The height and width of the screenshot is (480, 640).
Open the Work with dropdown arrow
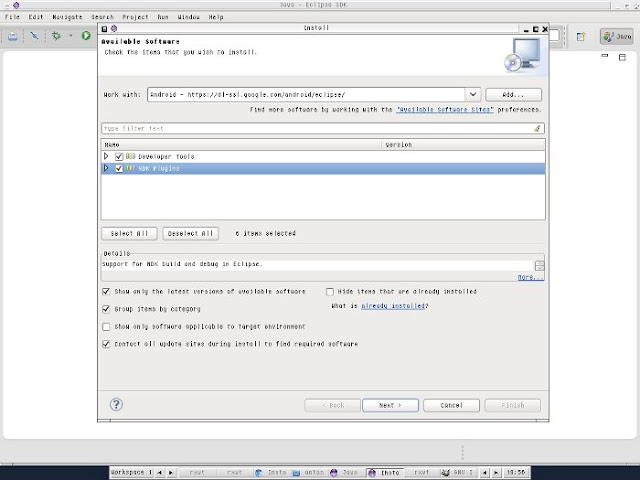point(473,95)
